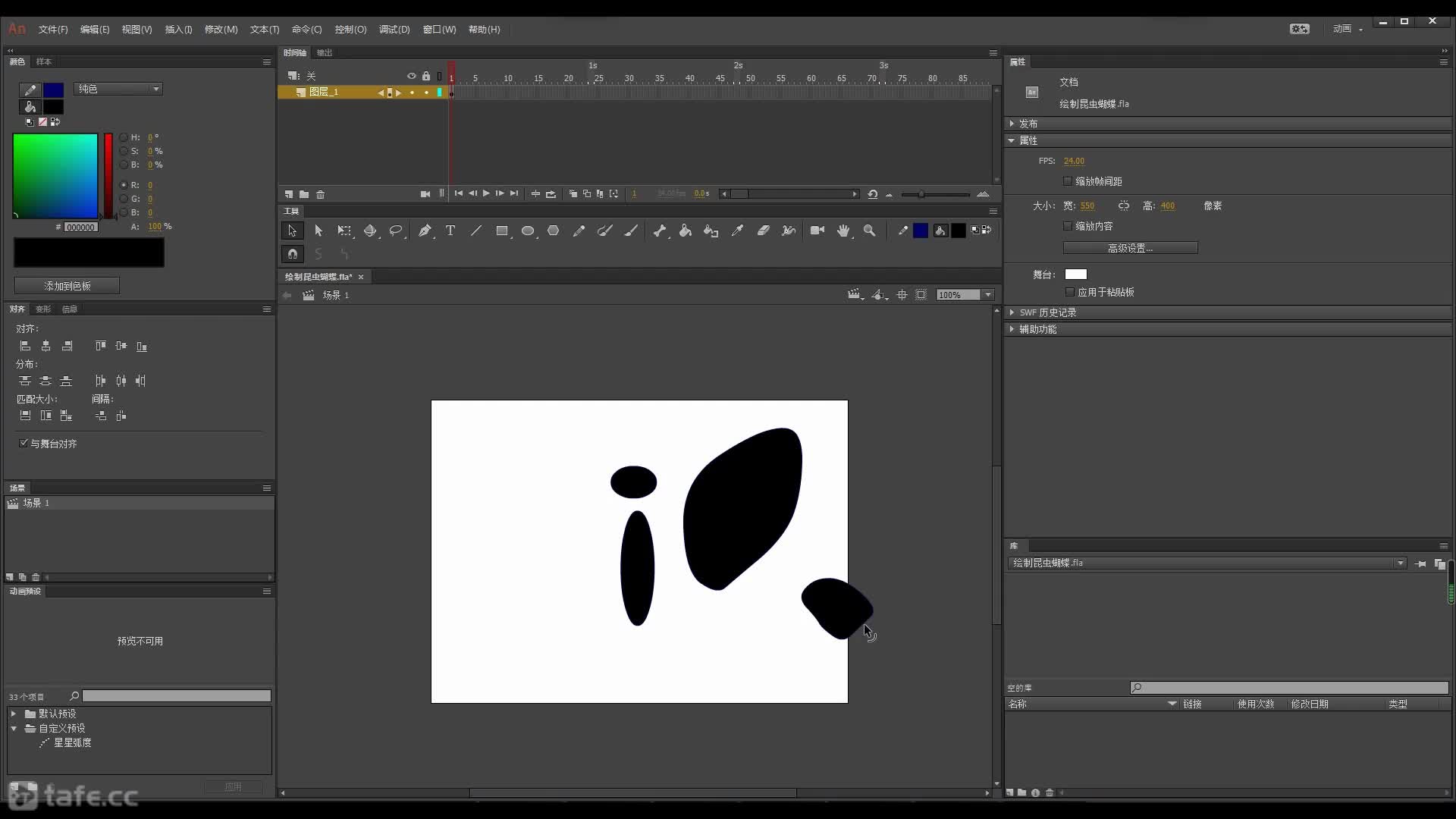Click 高级设置... button

(1130, 248)
